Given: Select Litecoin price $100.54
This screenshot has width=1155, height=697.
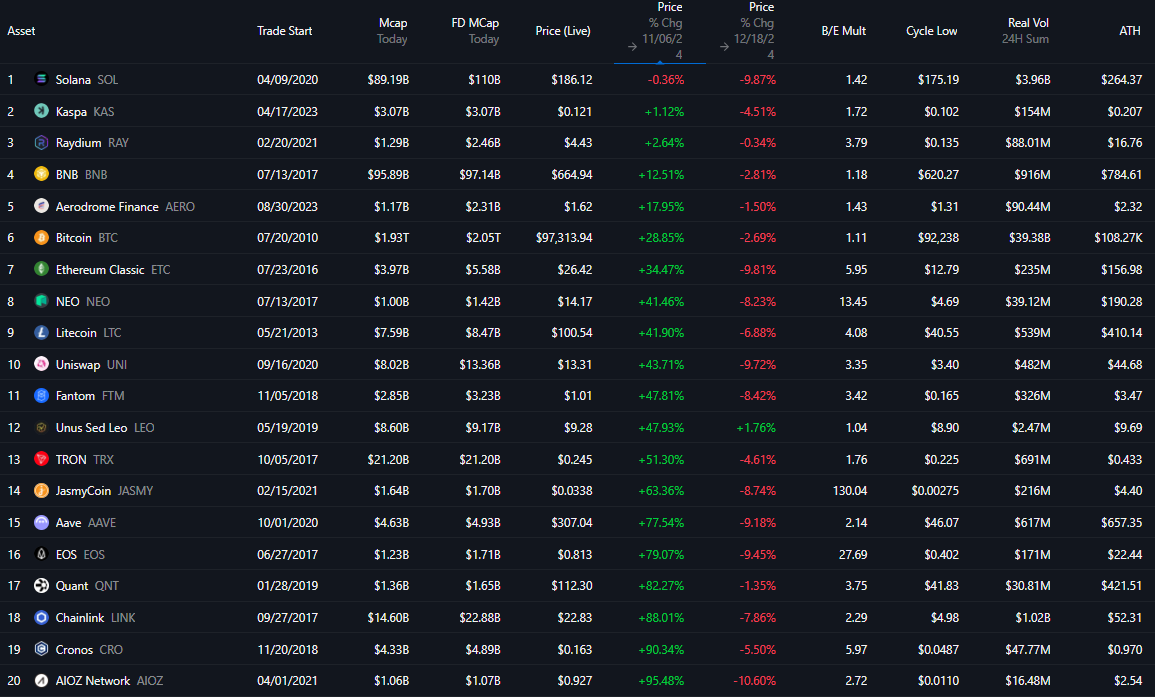Looking at the screenshot, I should (572, 333).
